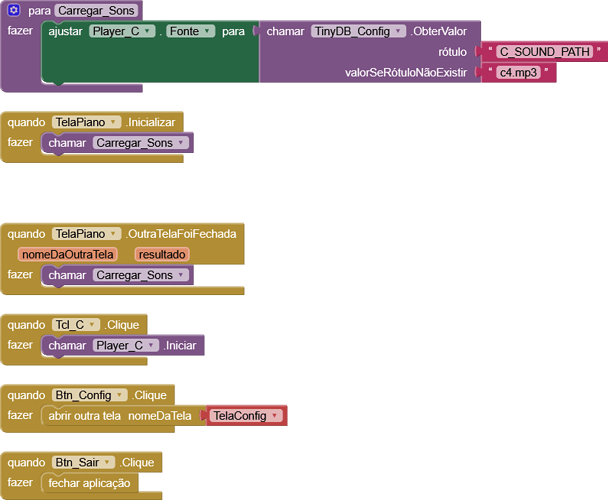The height and width of the screenshot is (500, 608).
Task: Click the nomeDaOutraTela parameter
Action: [68, 254]
